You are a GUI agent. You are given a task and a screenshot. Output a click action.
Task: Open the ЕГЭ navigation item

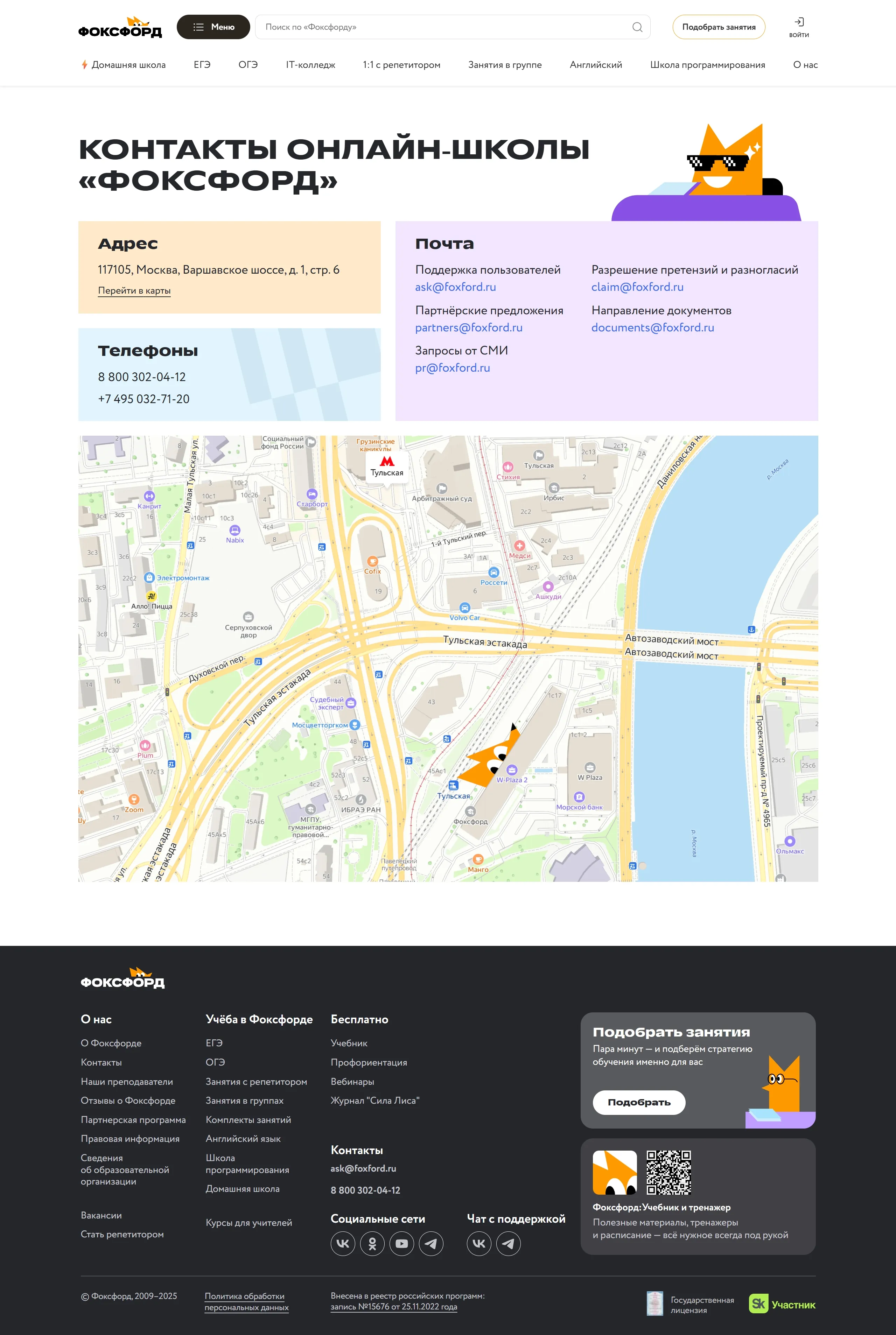point(202,64)
